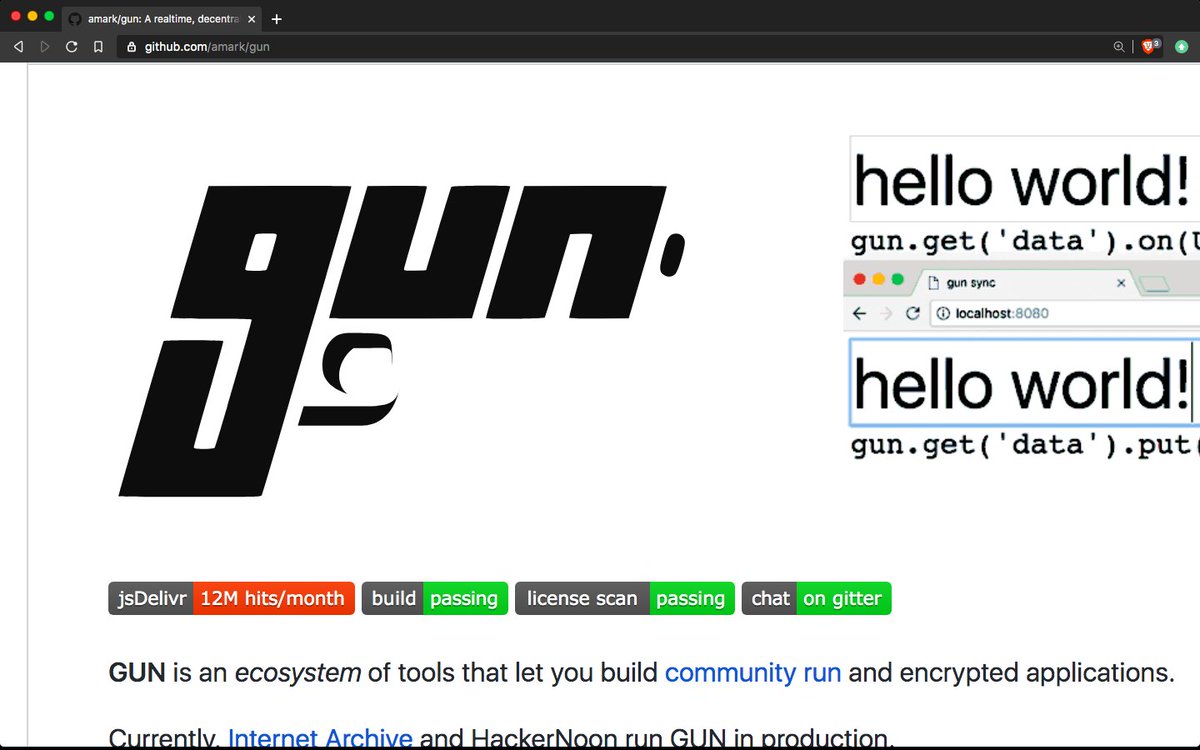Open the build passing badge
This screenshot has width=1200, height=750.
435,598
